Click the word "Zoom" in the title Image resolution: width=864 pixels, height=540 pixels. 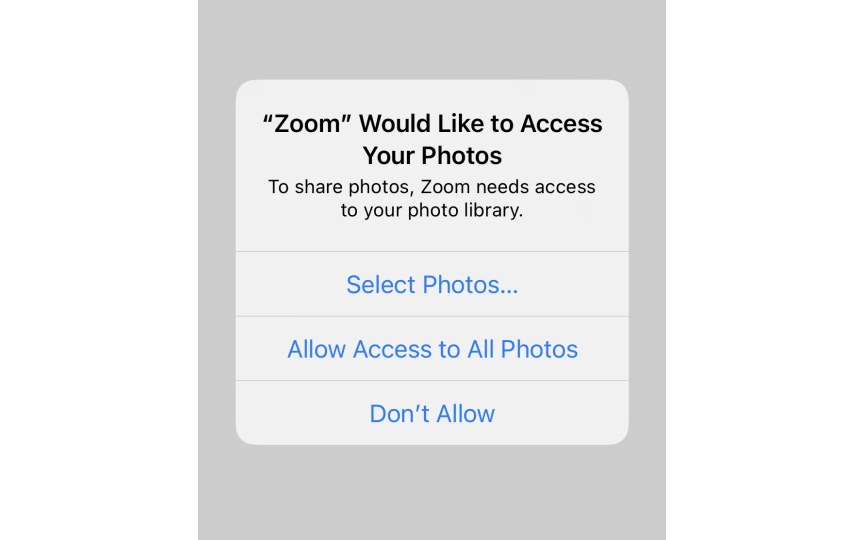(x=307, y=124)
